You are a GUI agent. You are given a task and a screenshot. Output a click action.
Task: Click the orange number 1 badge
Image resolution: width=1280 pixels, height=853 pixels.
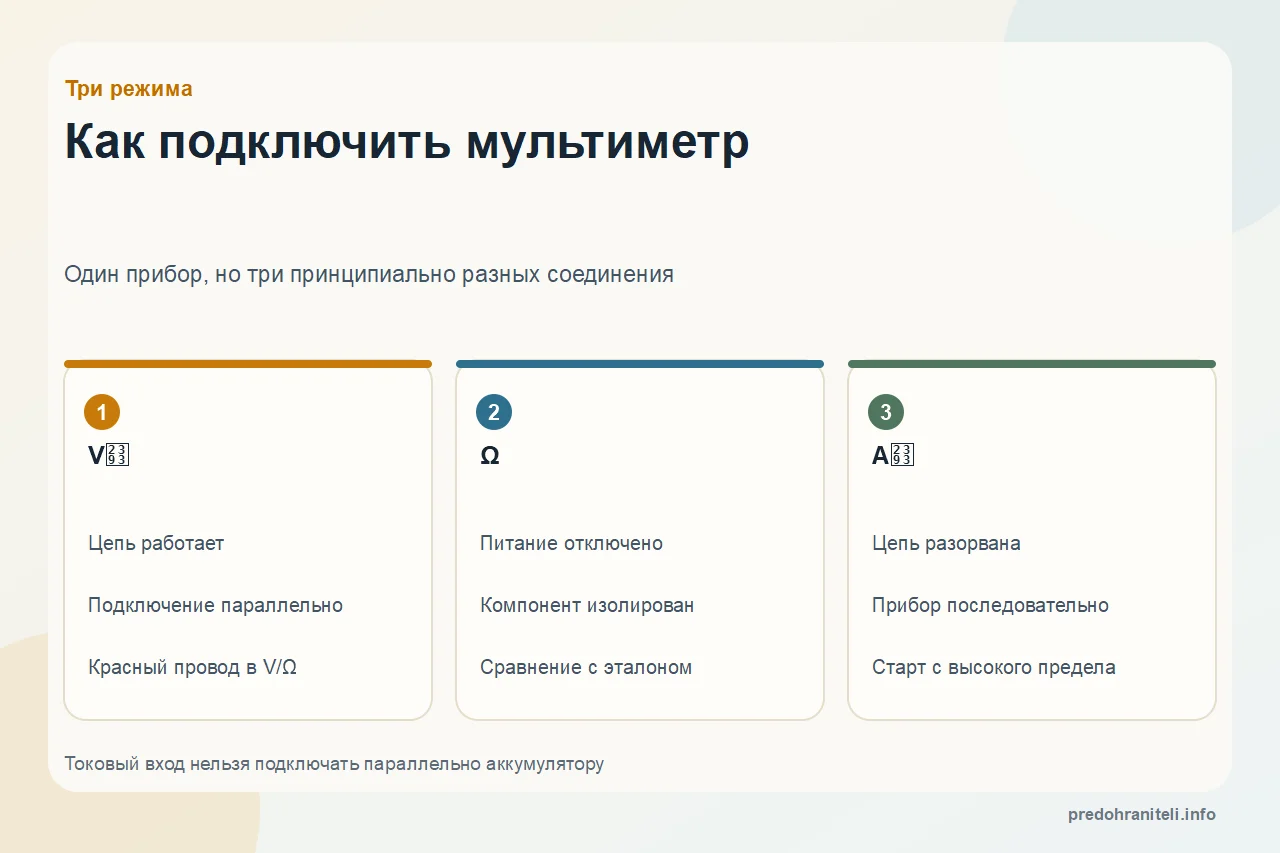coord(102,412)
